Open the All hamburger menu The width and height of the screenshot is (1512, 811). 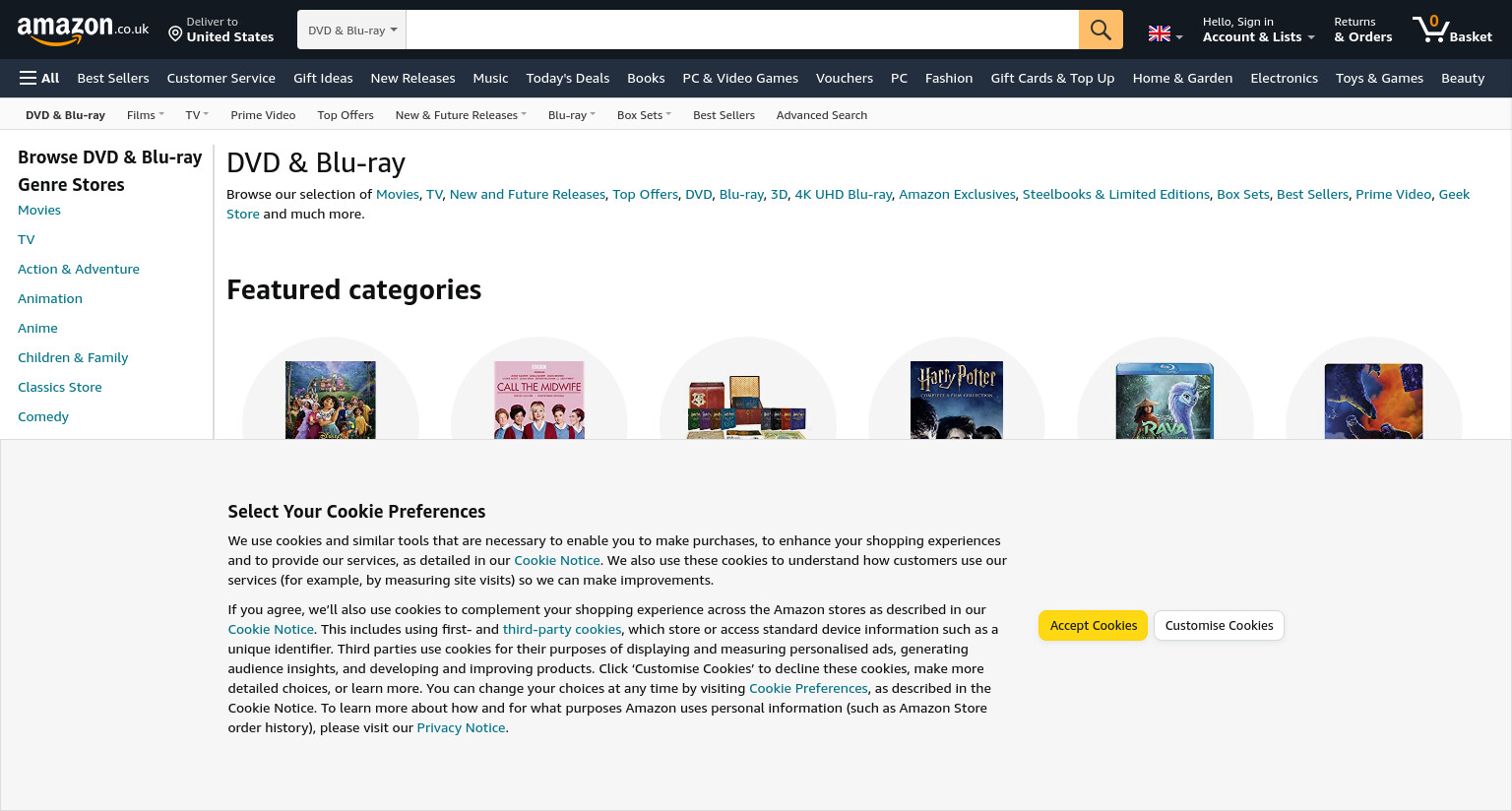39,78
